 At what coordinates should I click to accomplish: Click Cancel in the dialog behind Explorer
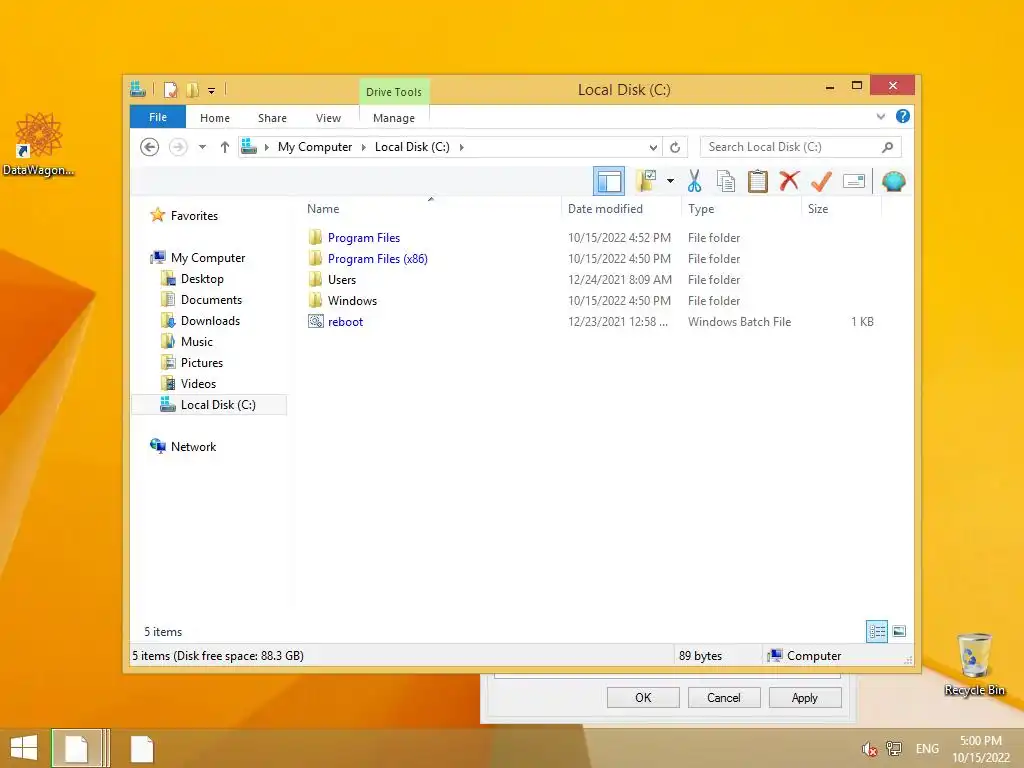pos(724,697)
